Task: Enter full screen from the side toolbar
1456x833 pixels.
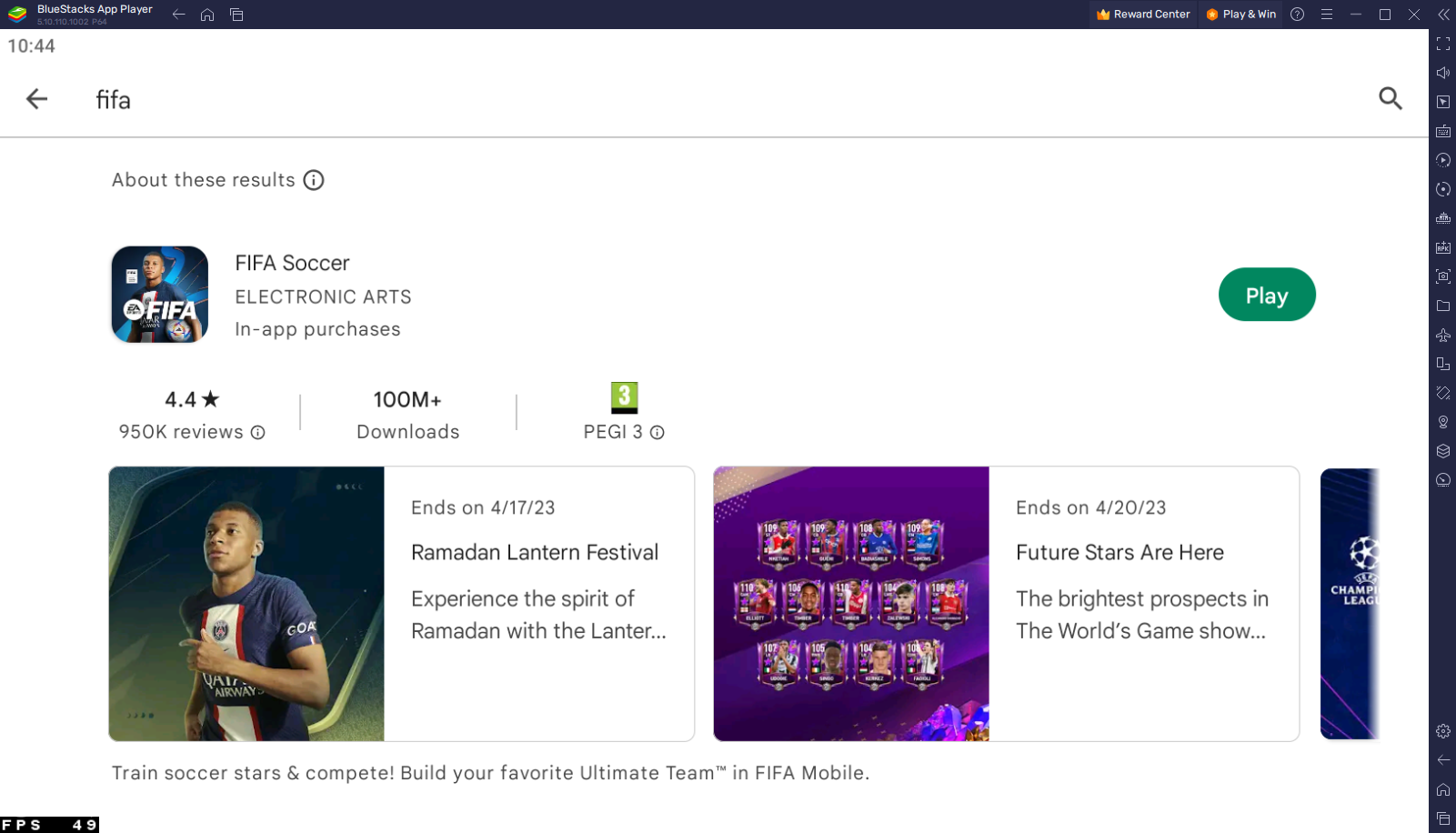Action: (1443, 44)
